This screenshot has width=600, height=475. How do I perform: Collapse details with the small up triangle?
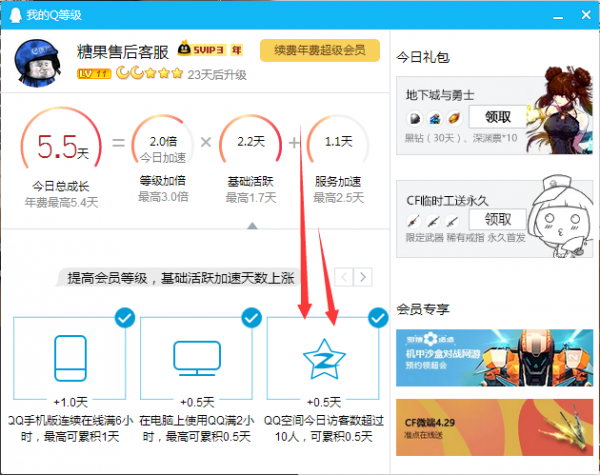coord(252,226)
